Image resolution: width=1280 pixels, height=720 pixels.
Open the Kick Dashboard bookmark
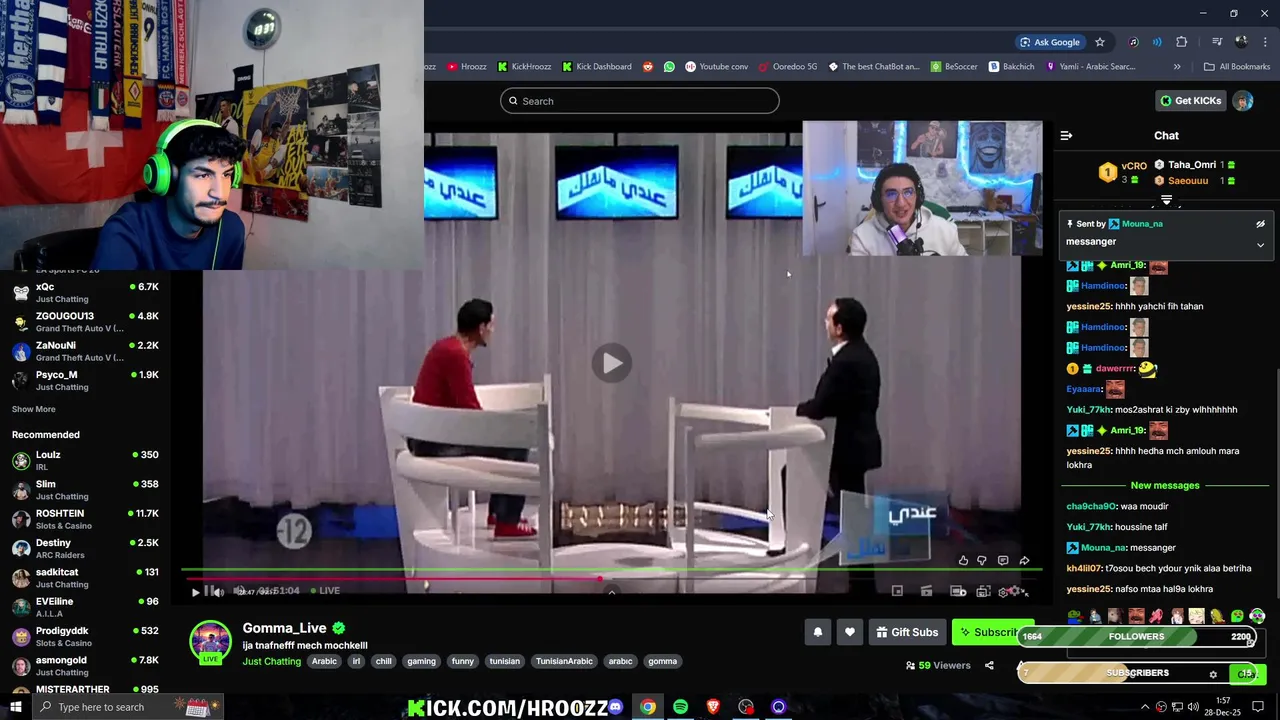click(596, 67)
